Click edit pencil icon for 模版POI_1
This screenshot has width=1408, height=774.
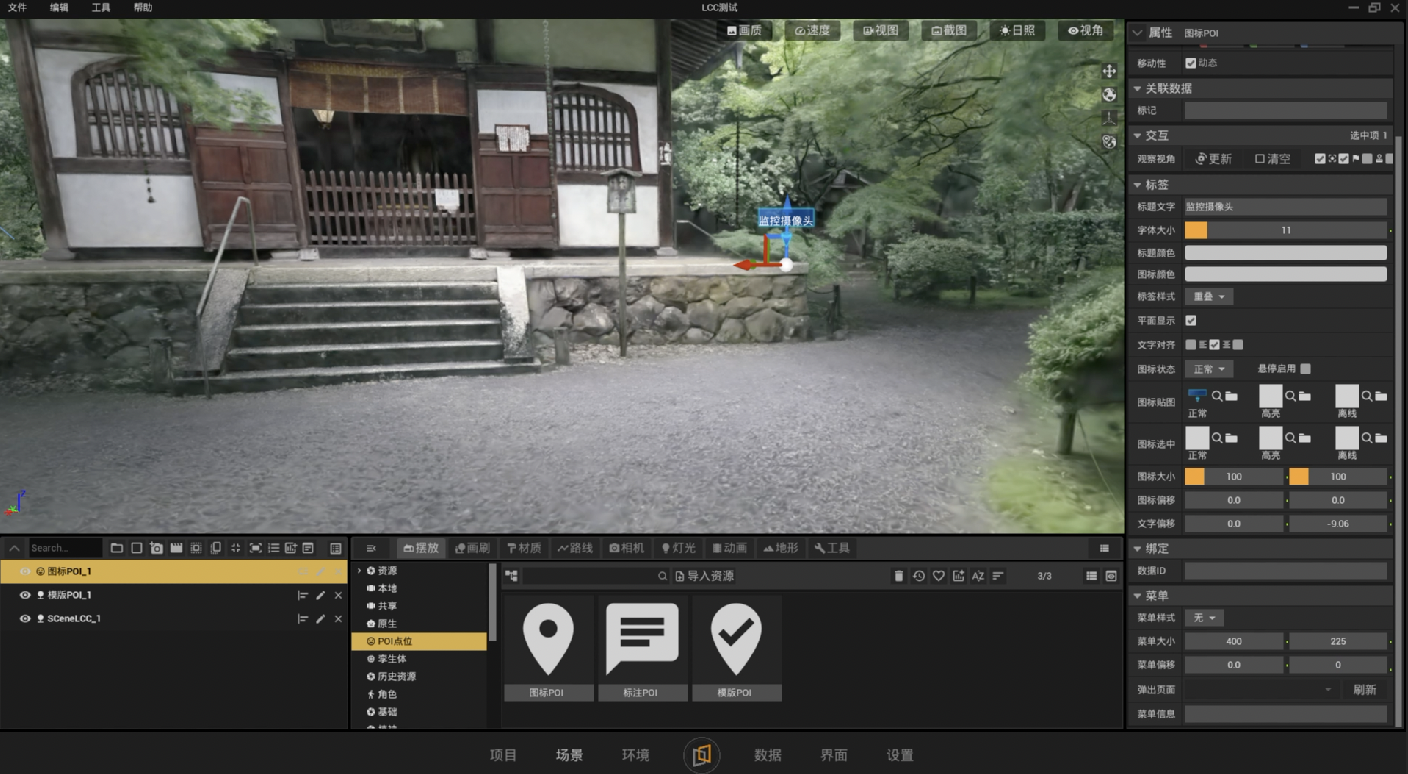pos(321,595)
